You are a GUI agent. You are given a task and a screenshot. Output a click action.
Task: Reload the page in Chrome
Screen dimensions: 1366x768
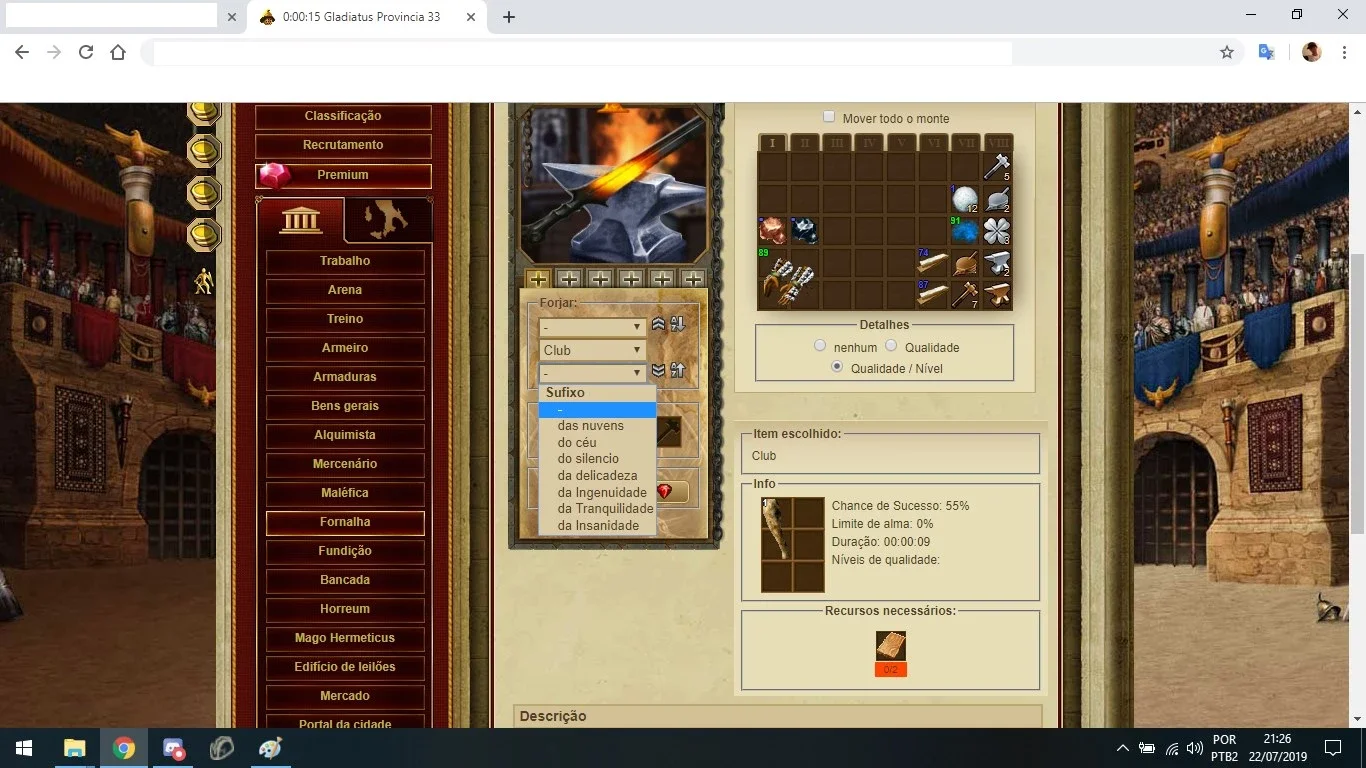(x=86, y=52)
